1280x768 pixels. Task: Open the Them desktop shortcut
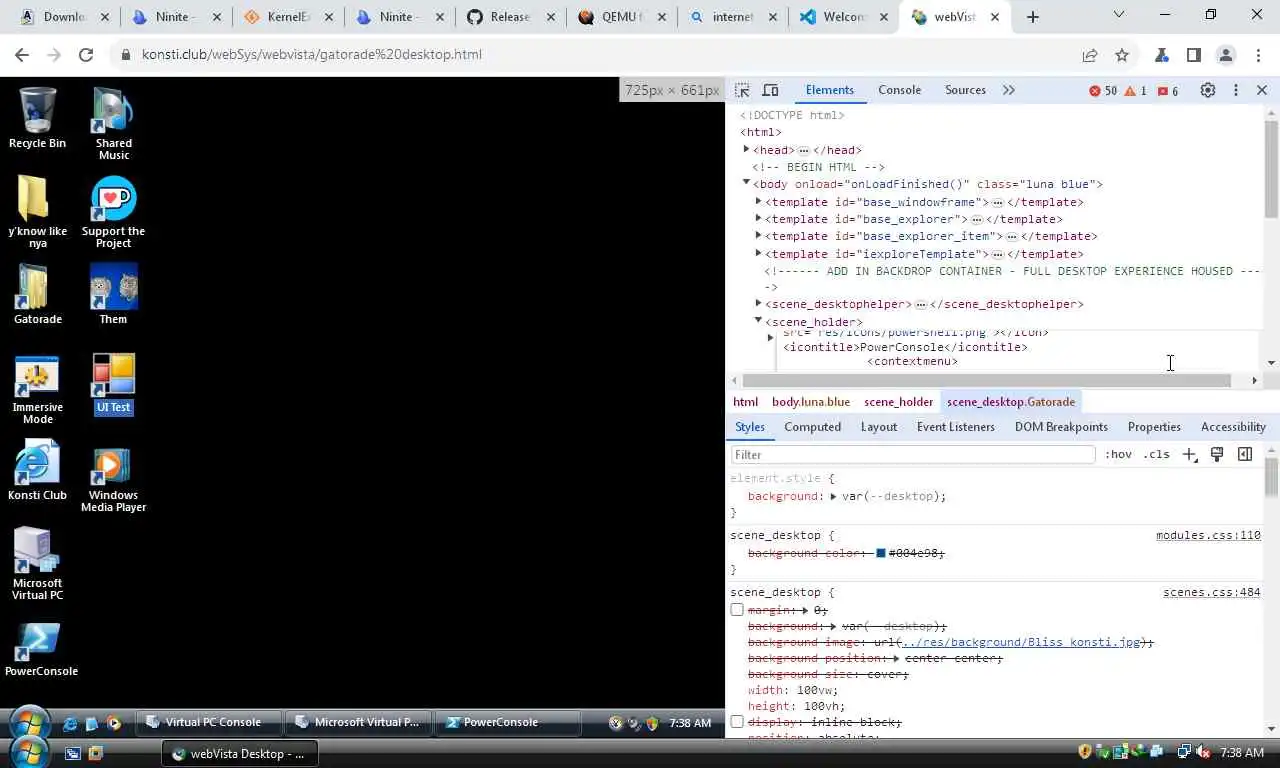tap(113, 294)
